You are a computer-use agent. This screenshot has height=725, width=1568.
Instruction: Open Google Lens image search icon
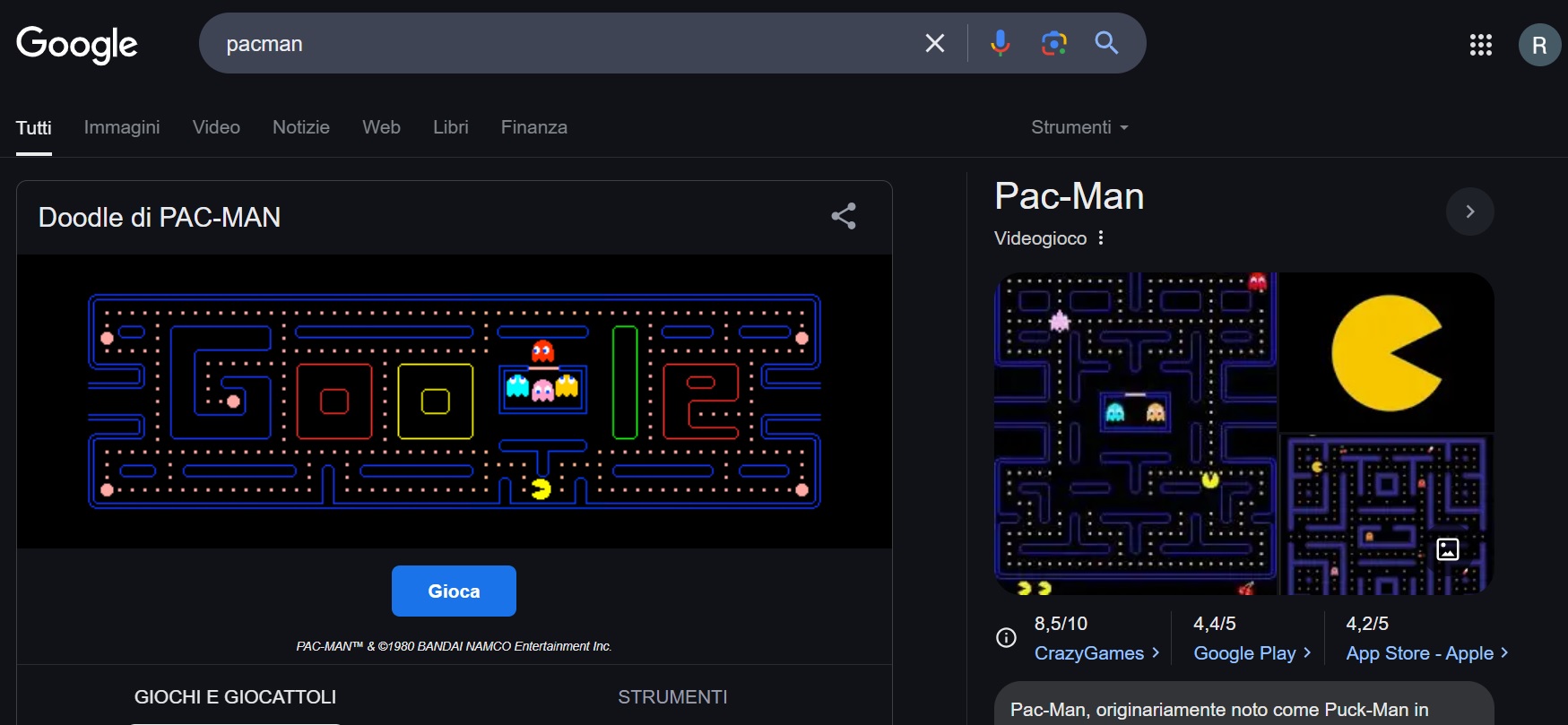1053,43
